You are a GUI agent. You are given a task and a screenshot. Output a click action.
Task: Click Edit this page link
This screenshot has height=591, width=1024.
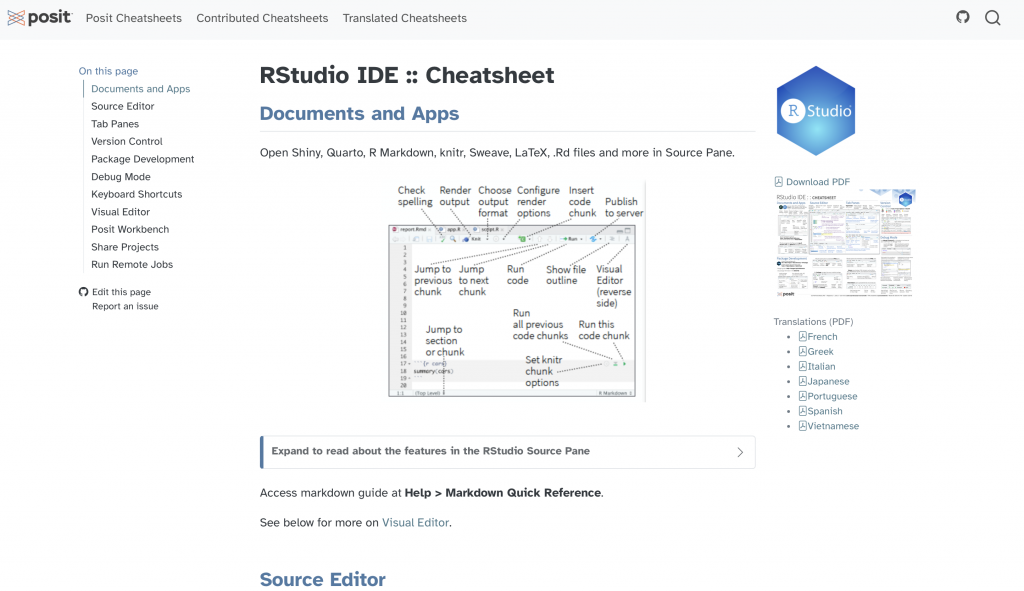(121, 292)
